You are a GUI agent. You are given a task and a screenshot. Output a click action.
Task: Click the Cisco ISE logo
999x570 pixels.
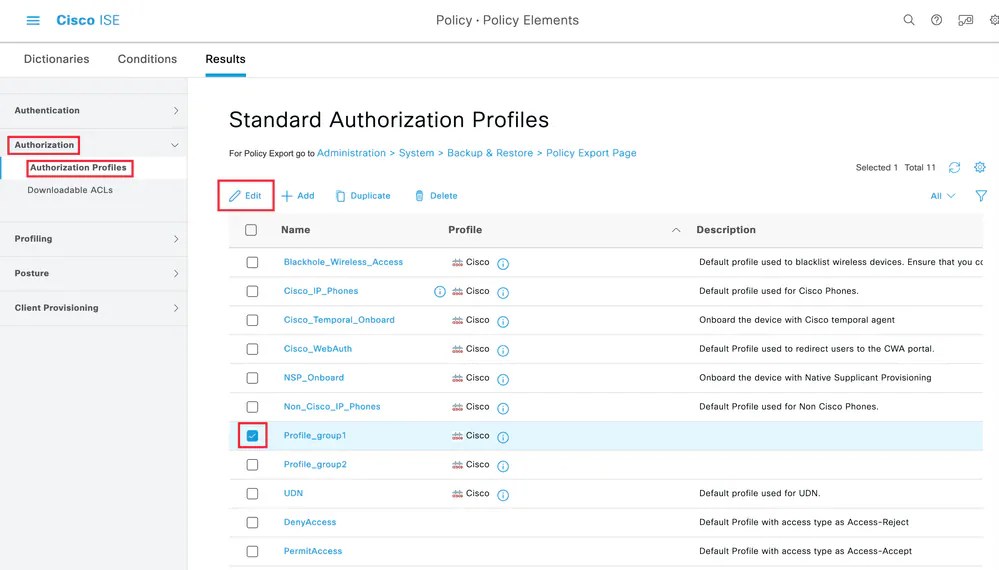click(88, 20)
